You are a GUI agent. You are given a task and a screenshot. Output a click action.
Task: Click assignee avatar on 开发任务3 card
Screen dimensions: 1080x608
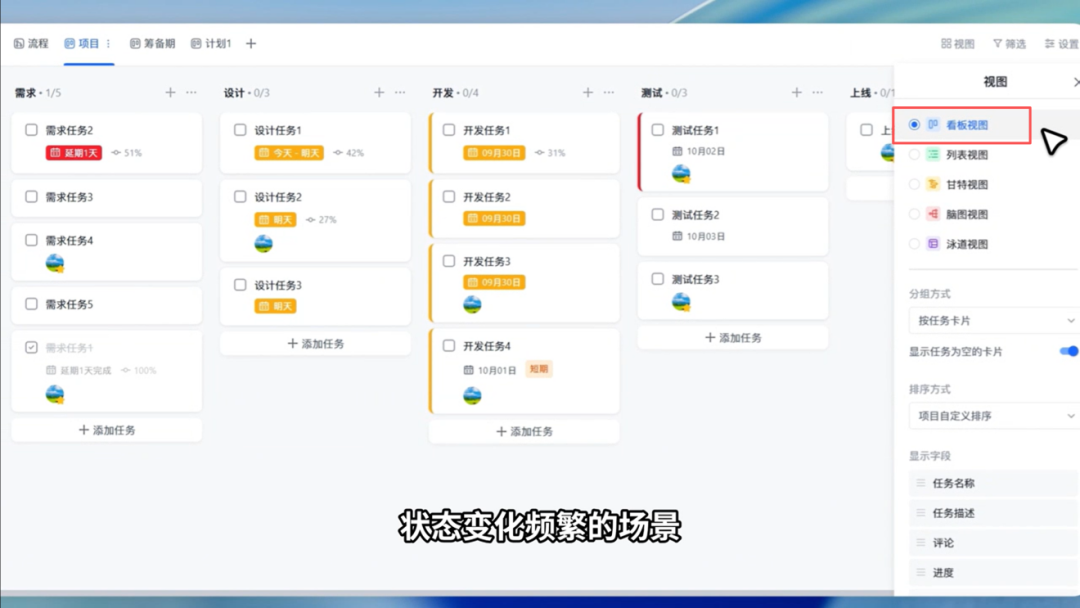tap(472, 304)
